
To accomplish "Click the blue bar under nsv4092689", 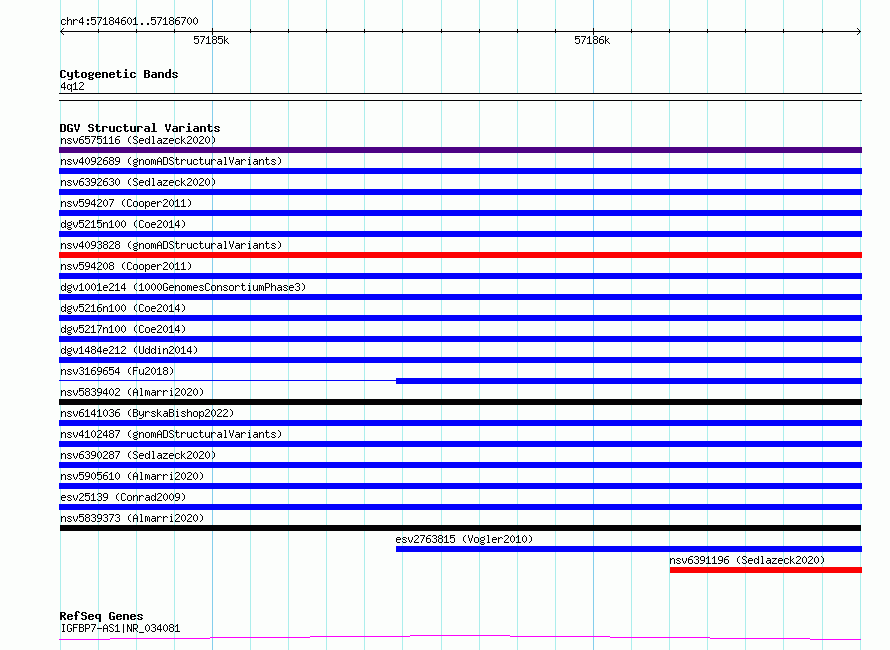I will click(x=460, y=171).
